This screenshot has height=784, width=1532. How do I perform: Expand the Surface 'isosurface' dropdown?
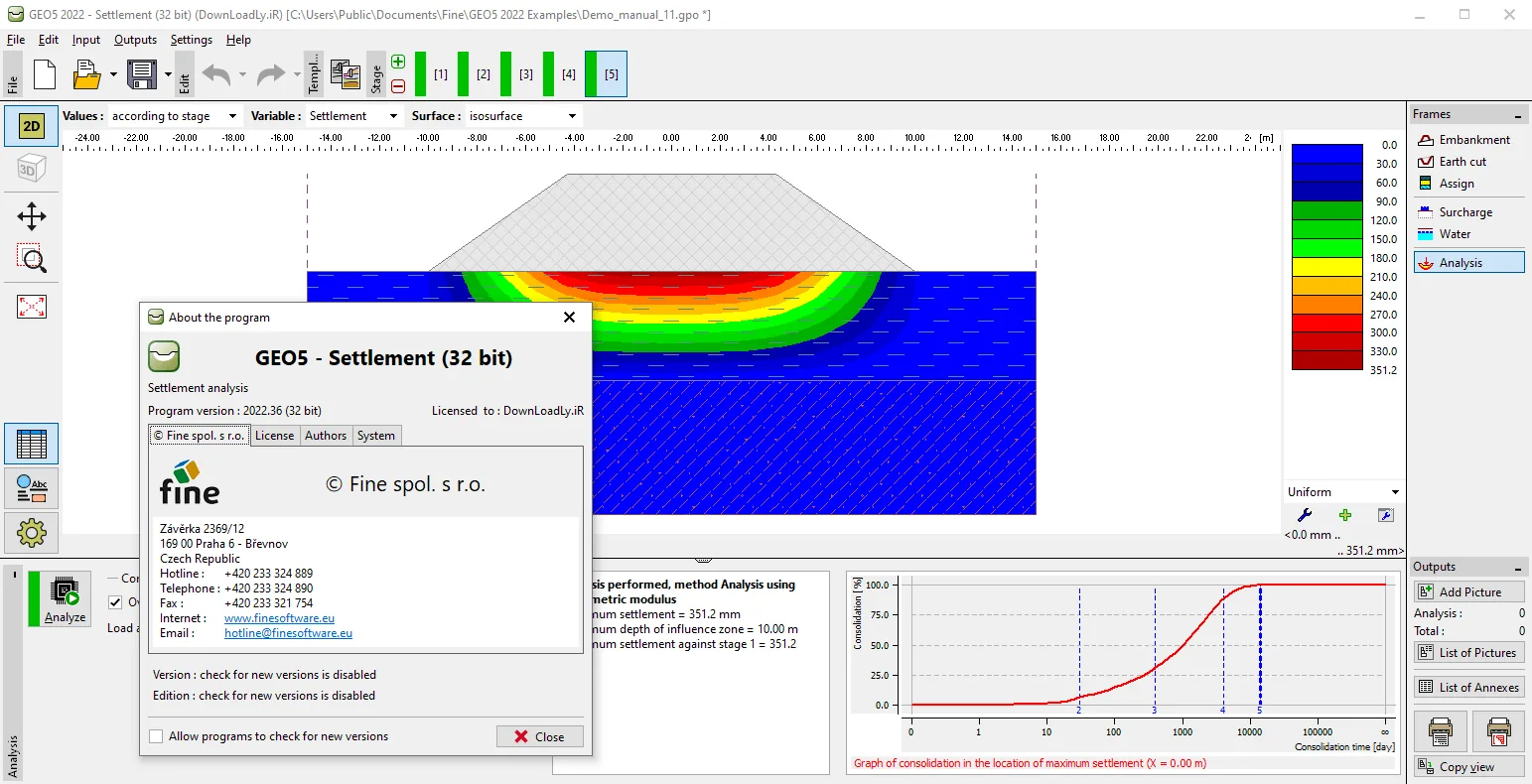pyautogui.click(x=573, y=116)
